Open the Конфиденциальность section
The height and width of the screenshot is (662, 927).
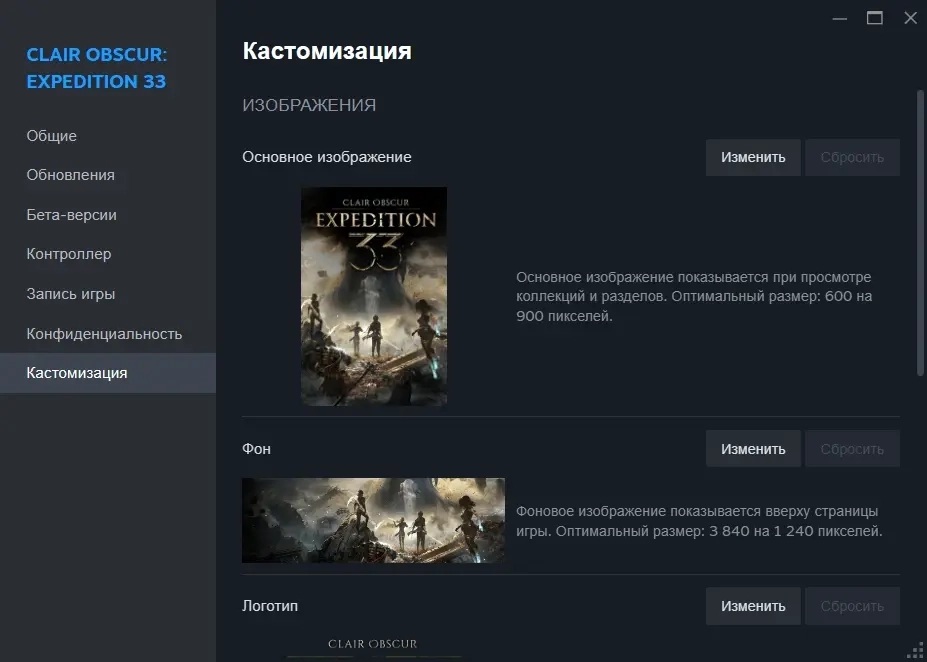coord(104,334)
